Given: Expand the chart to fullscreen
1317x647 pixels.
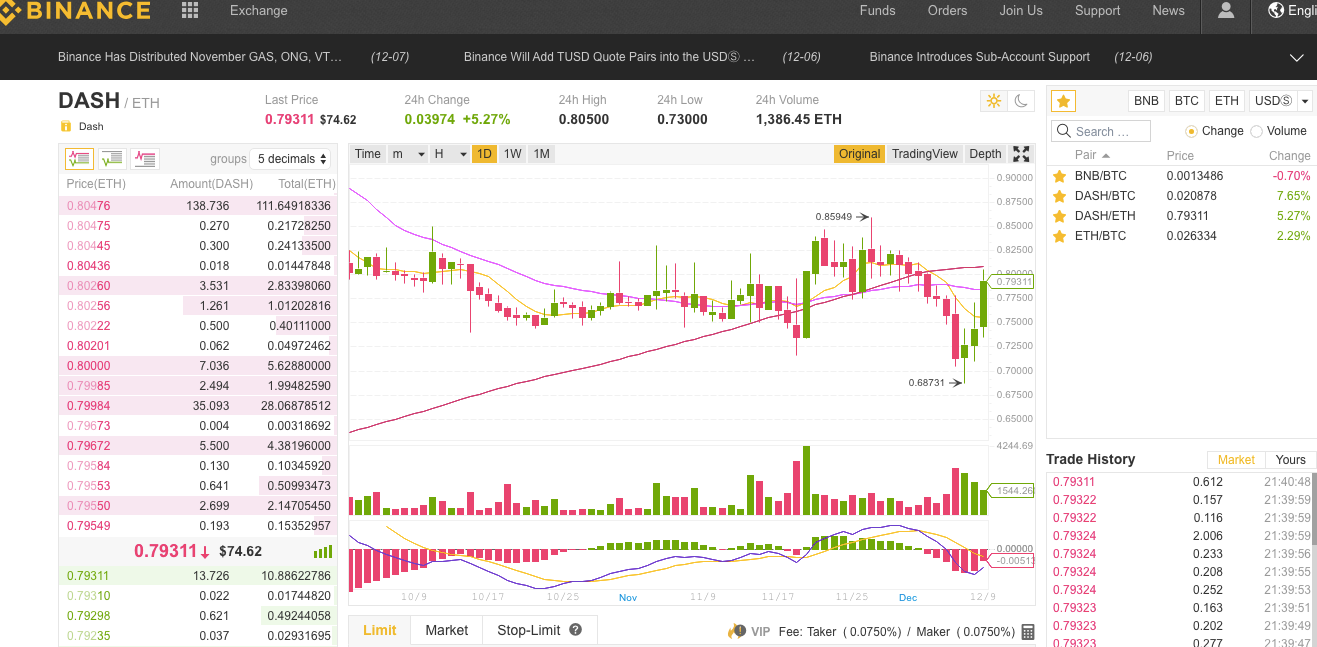Looking at the screenshot, I should (1021, 154).
